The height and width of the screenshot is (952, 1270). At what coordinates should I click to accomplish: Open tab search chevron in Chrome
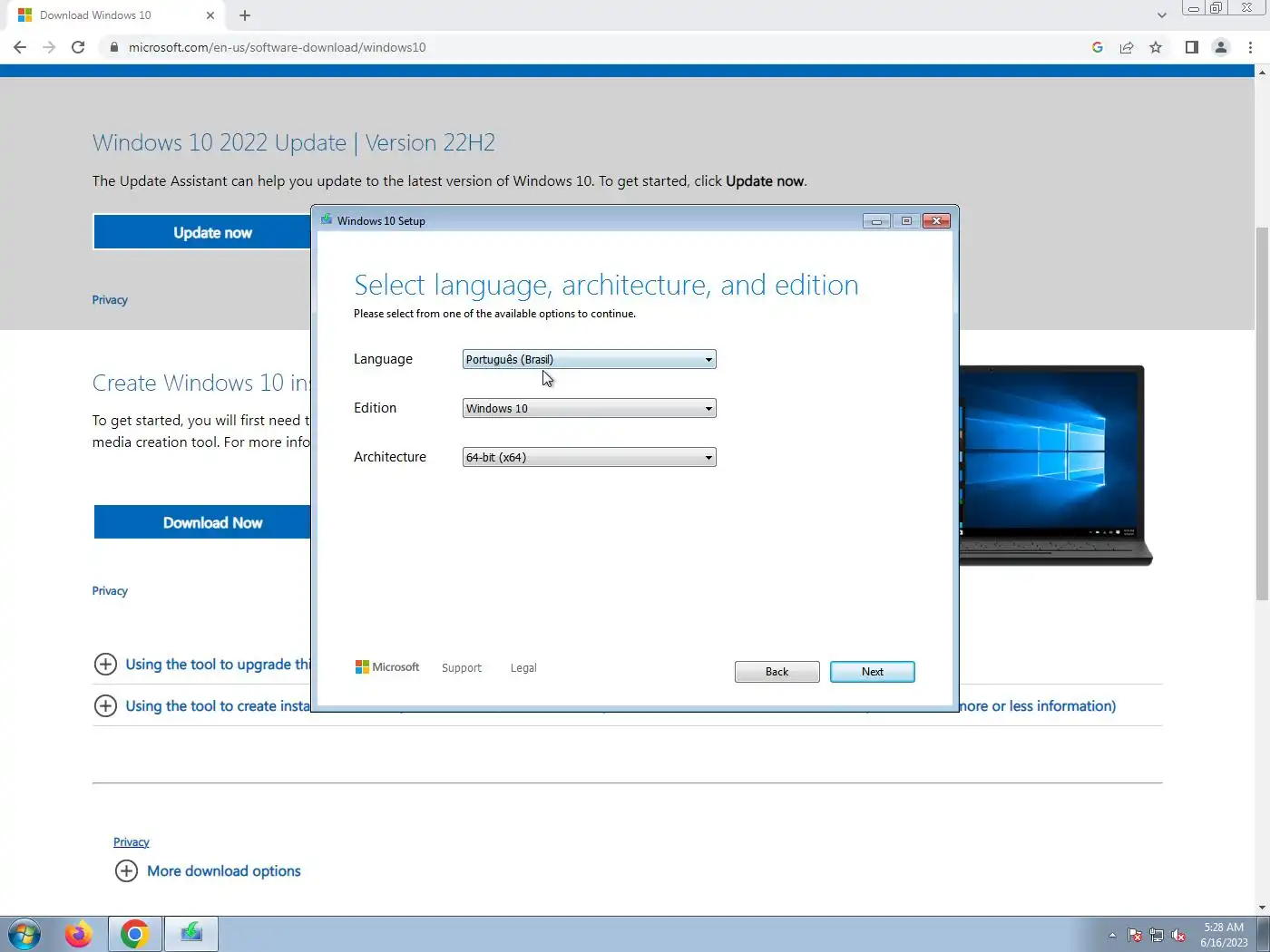[1162, 15]
